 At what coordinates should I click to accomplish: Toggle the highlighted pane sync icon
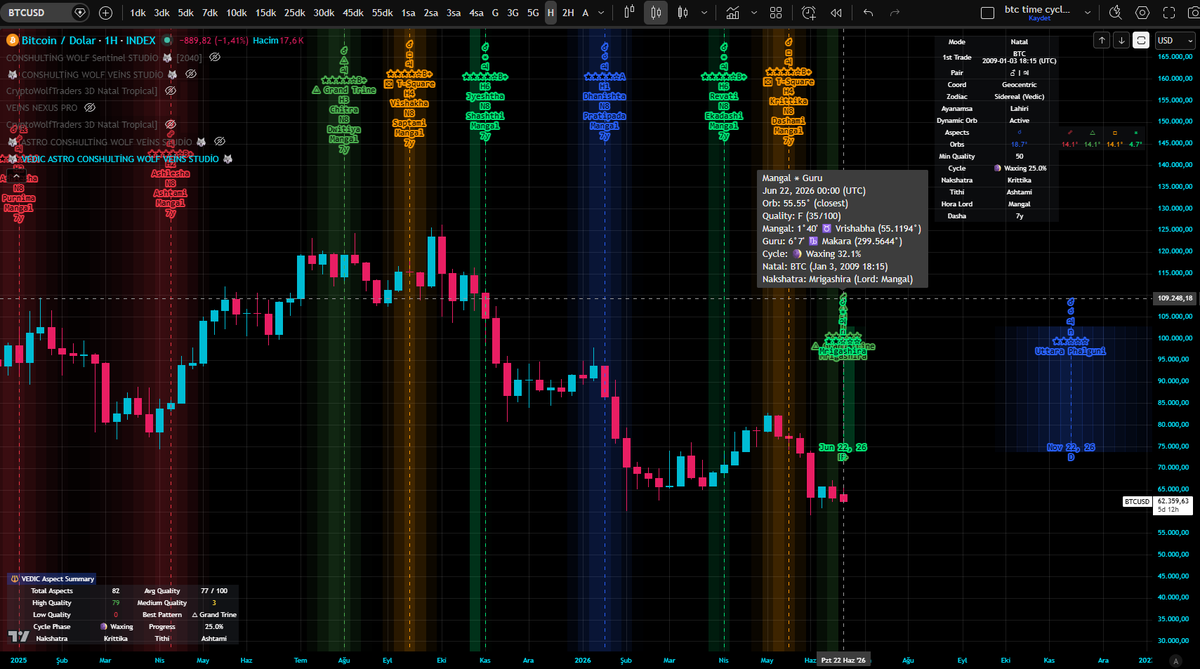coord(1142,40)
